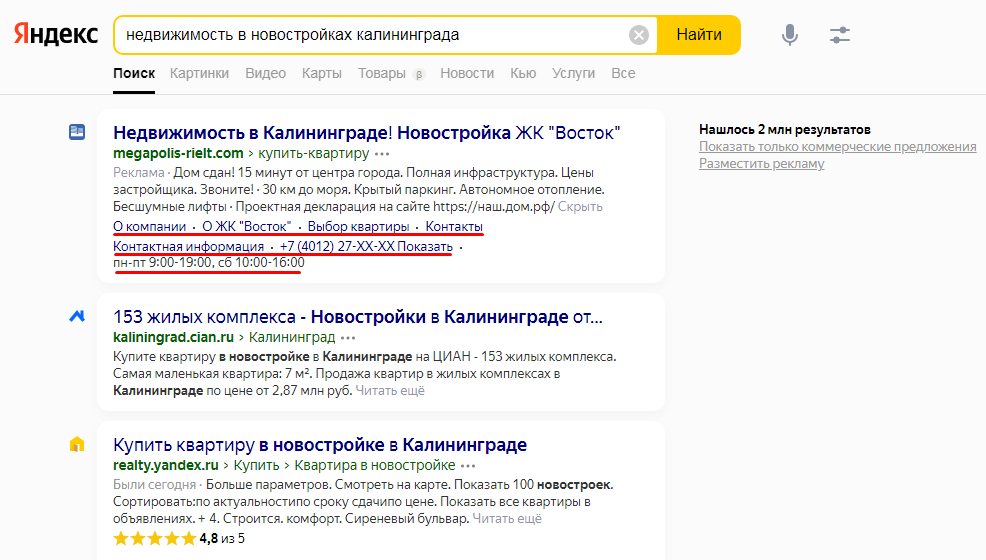The image size is (986, 560).
Task: Click the 4,8 из 5 star rating
Action: [x=179, y=539]
